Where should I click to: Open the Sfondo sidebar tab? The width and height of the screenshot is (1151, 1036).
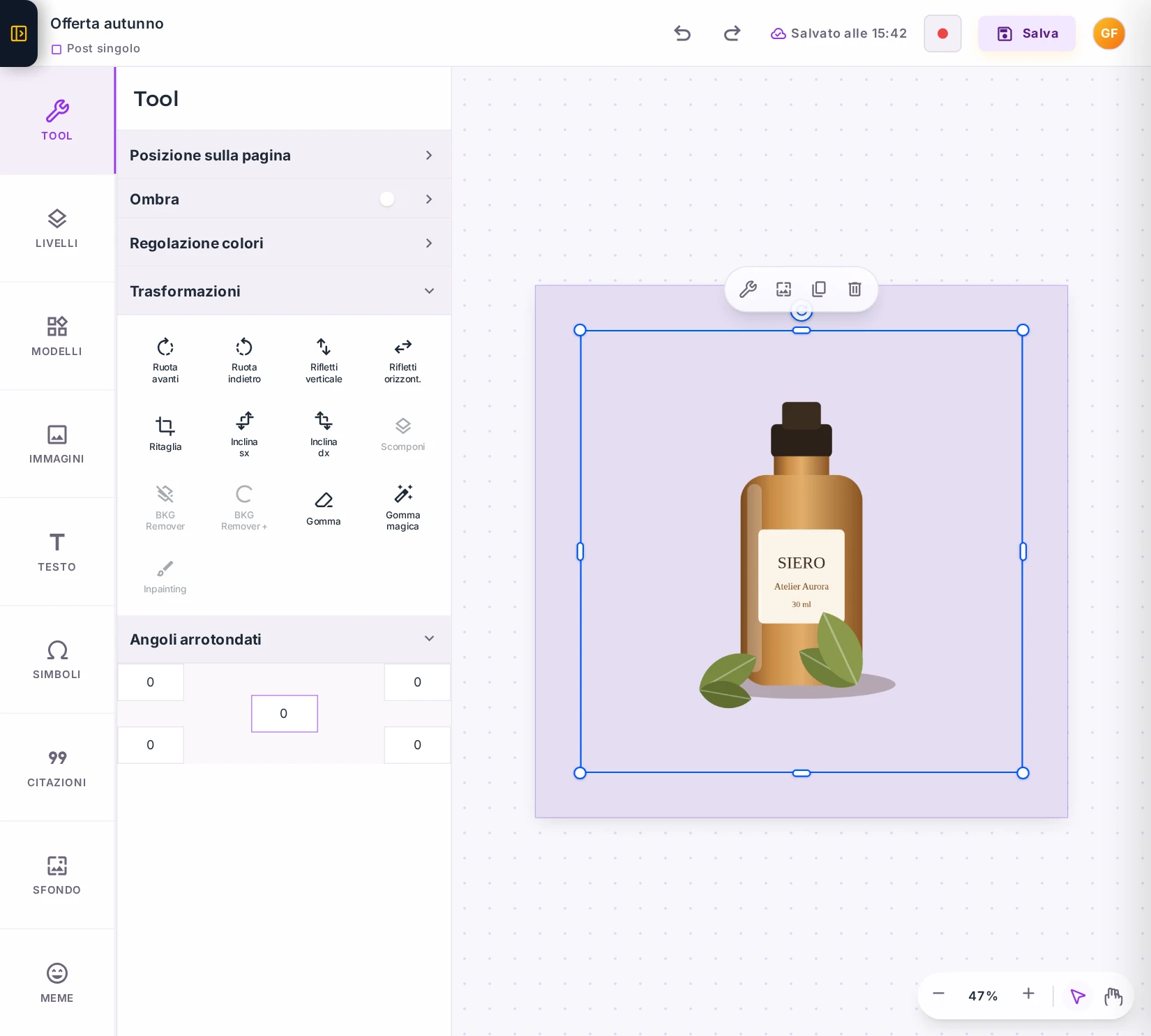[x=57, y=875]
